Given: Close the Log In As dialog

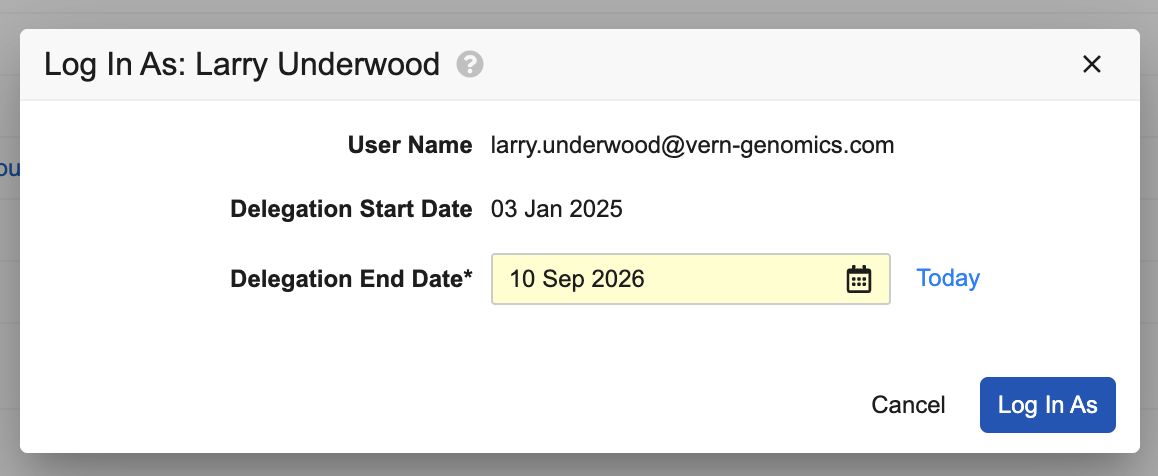Looking at the screenshot, I should 1091,65.
